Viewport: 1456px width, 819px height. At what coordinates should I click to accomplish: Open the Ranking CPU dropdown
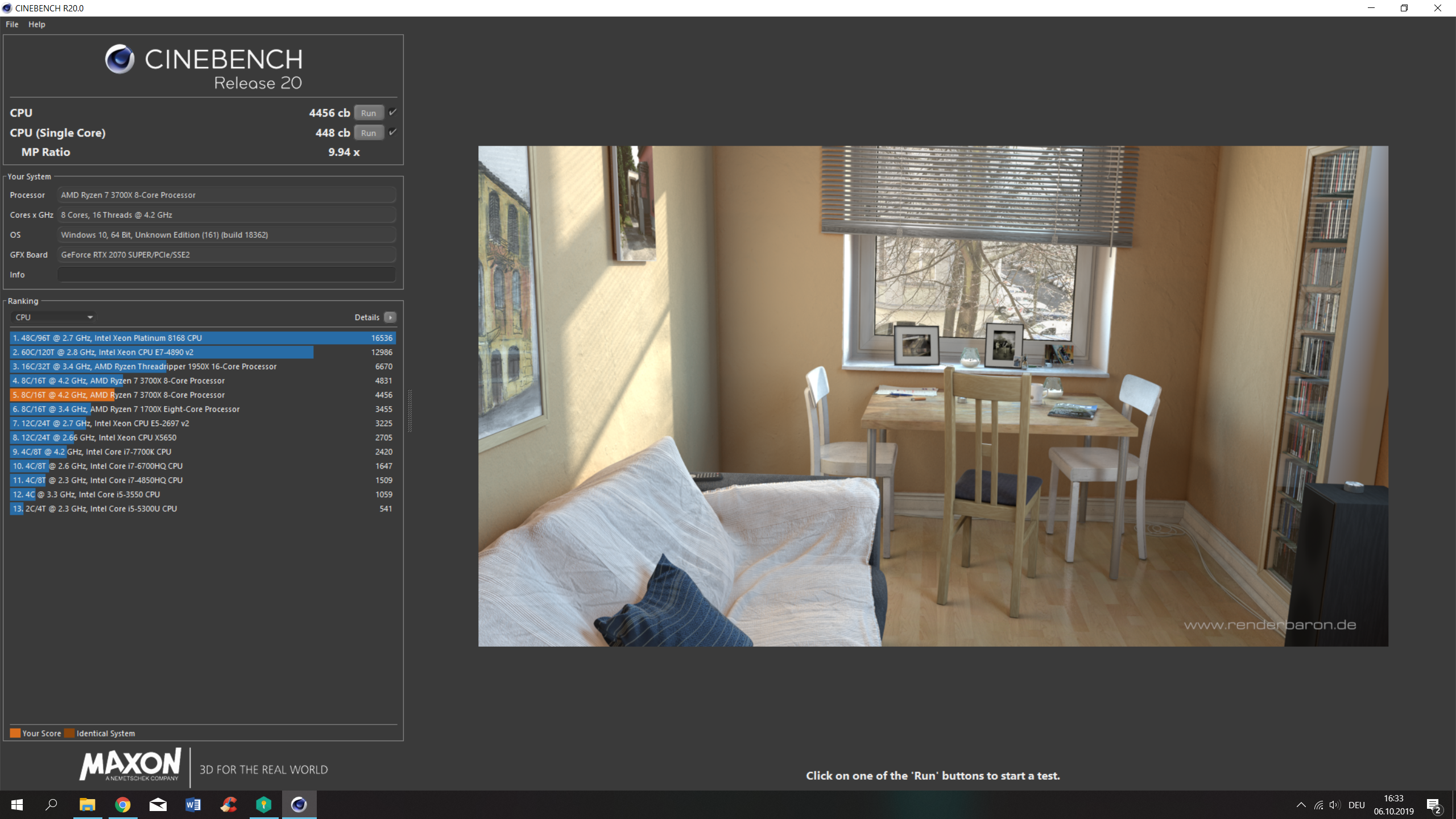pyautogui.click(x=54, y=317)
